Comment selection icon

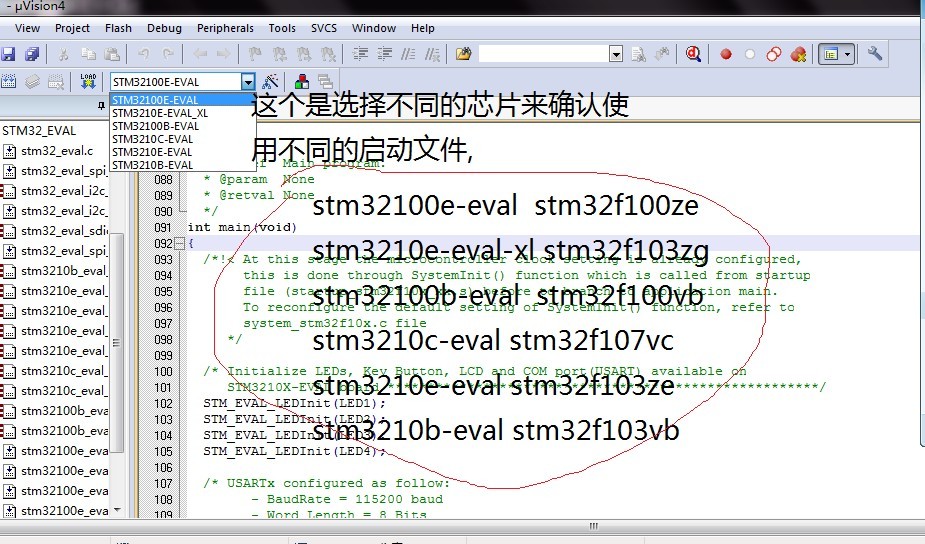(x=408, y=54)
